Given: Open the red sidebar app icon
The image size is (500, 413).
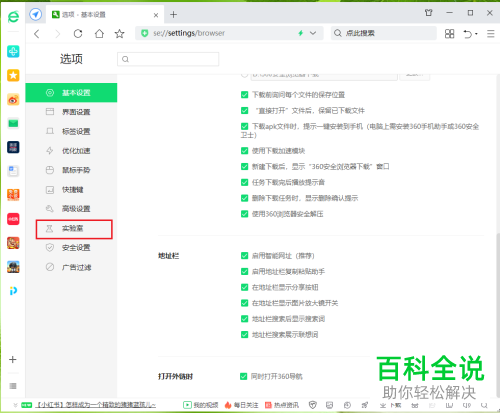Looking at the screenshot, I should tap(13, 219).
